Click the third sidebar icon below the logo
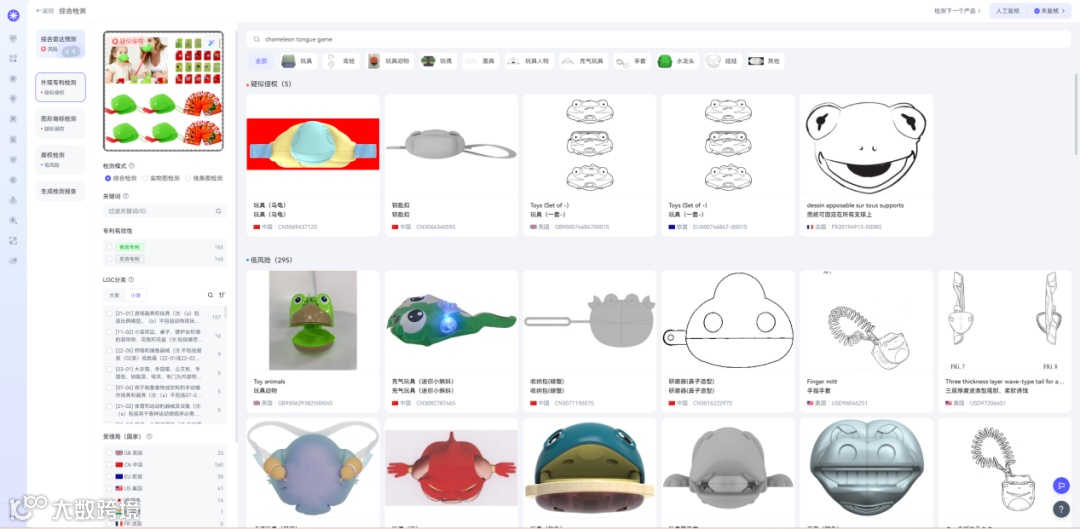The width and height of the screenshot is (1080, 529). (13, 79)
